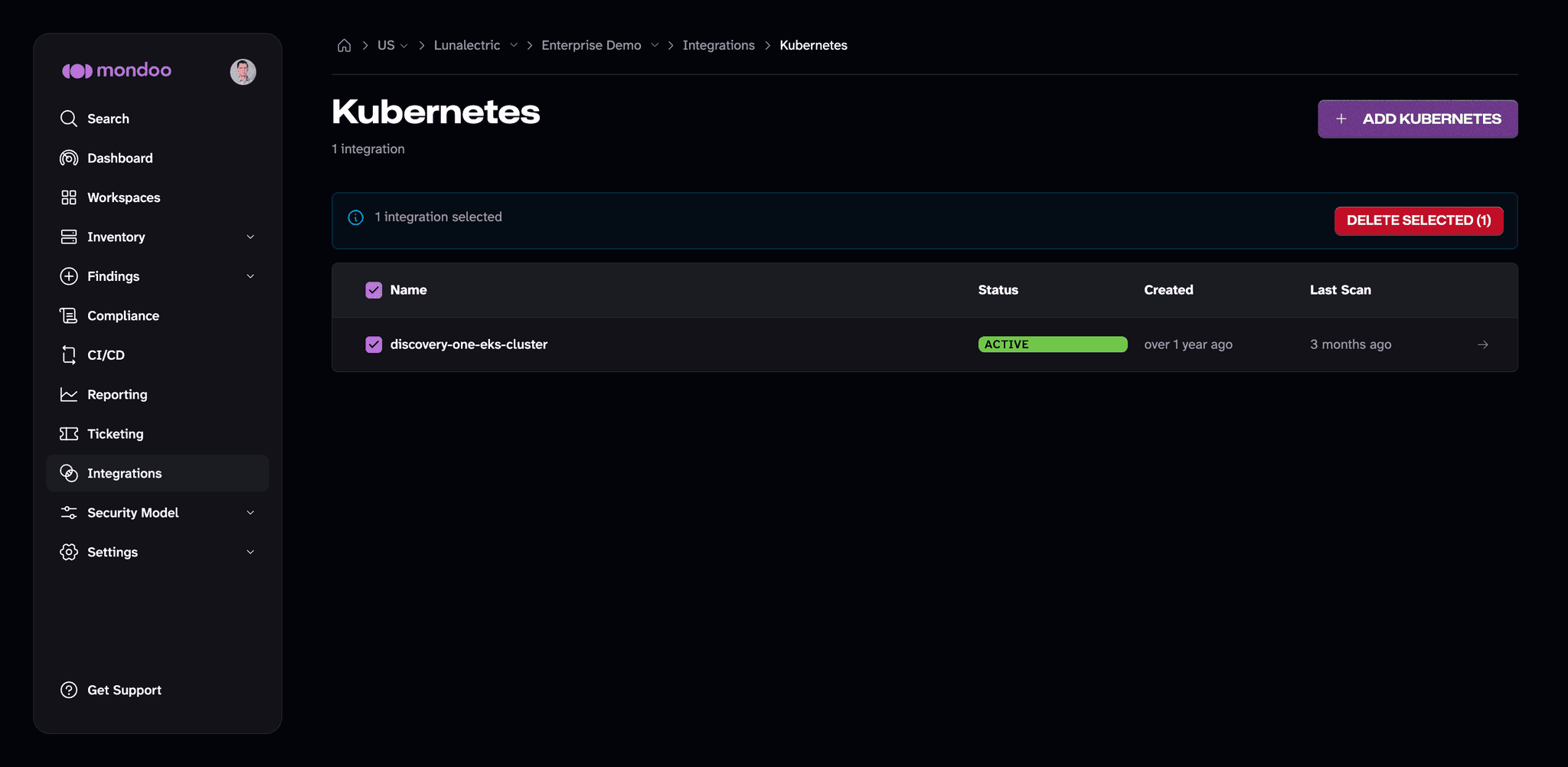The height and width of the screenshot is (767, 1568).
Task: Click the Created column header
Action: click(1168, 290)
